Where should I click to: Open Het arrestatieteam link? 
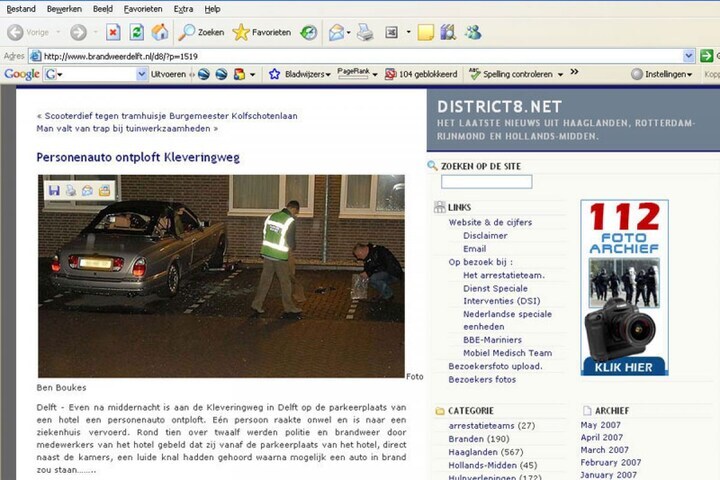coord(504,275)
